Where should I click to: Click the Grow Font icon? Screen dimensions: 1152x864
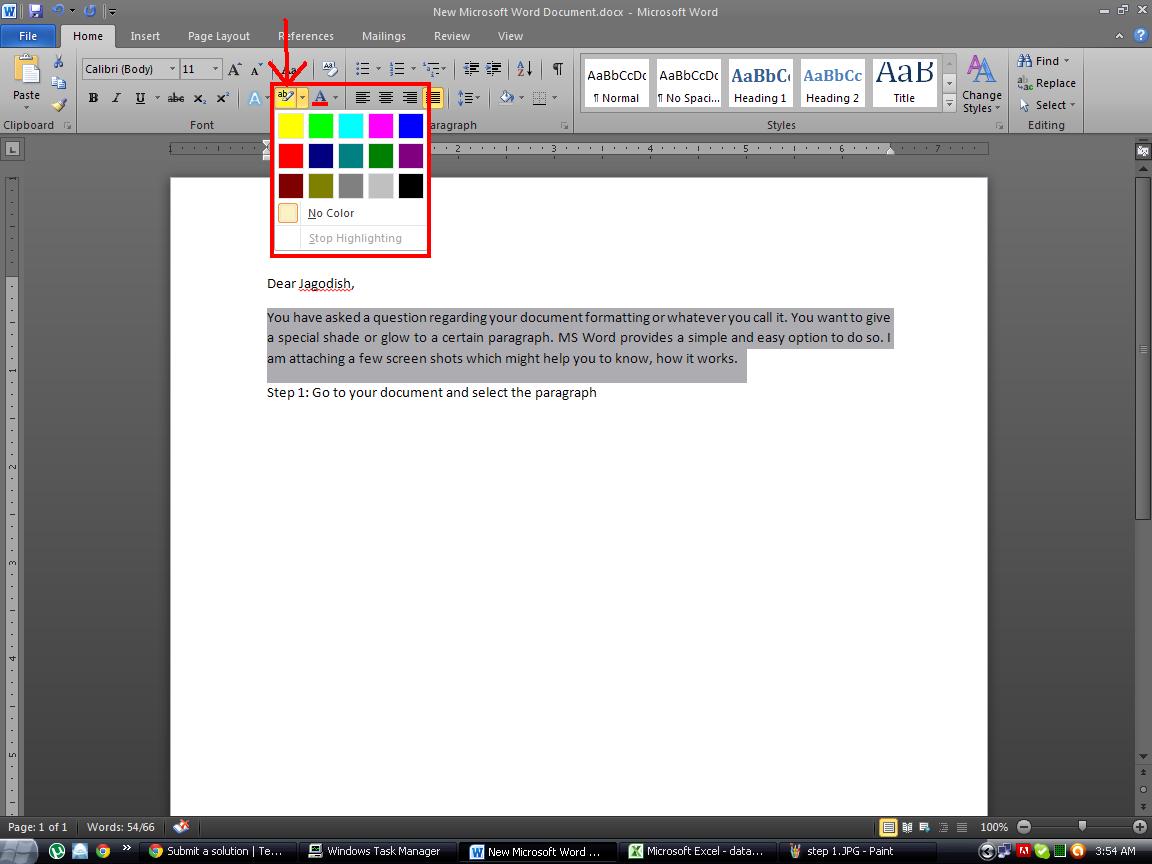point(234,69)
